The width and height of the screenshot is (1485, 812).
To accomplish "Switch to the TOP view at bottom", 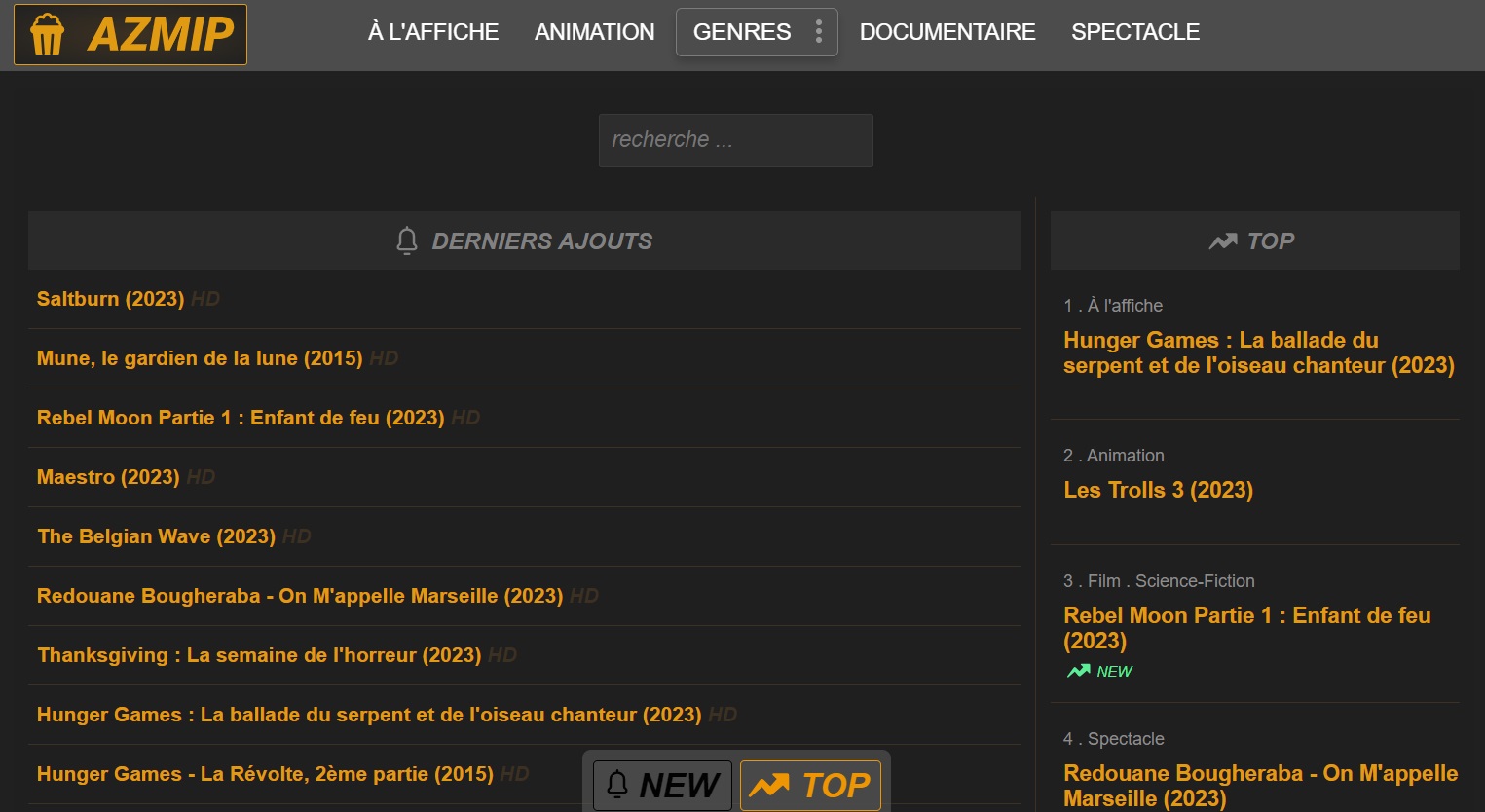I will coord(810,784).
